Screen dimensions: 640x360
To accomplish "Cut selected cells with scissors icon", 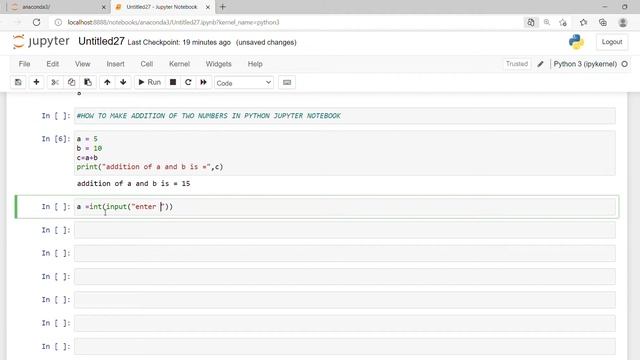I will pyautogui.click(x=55, y=82).
